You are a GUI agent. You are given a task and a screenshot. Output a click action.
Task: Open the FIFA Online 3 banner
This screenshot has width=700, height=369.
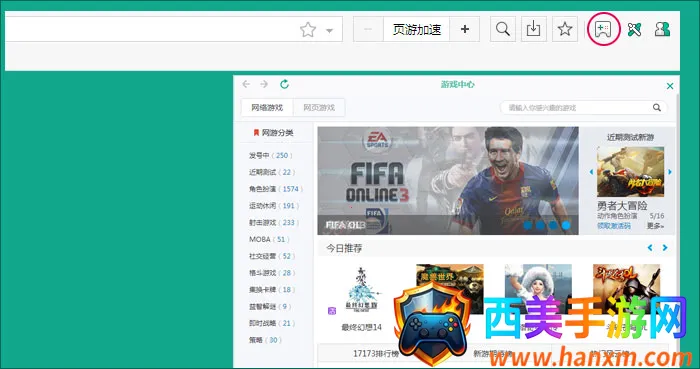click(x=448, y=181)
